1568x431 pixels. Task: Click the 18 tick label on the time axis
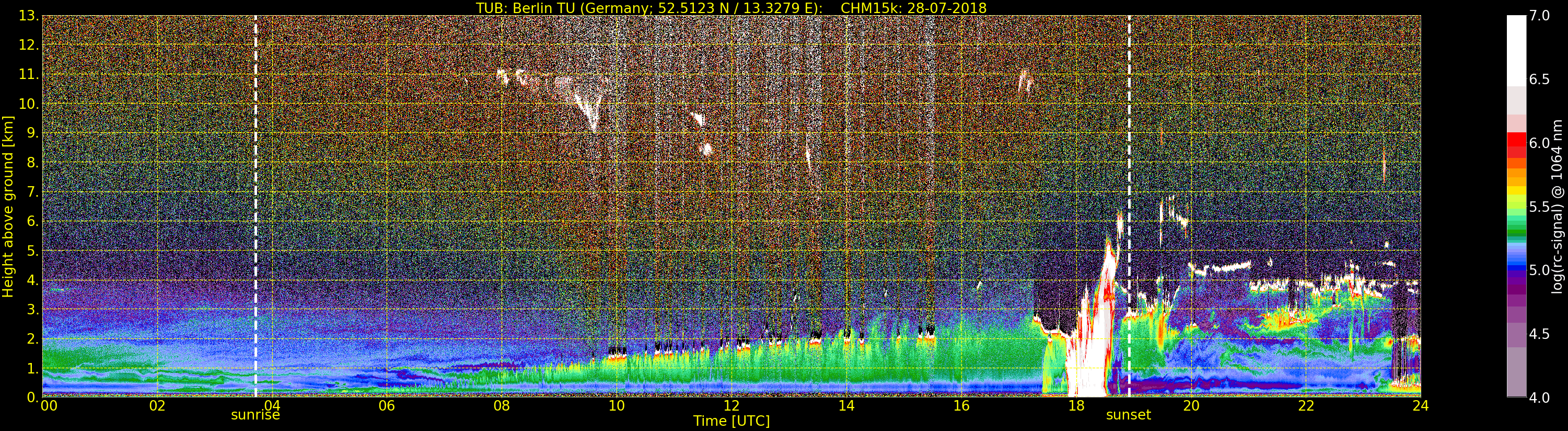(x=1076, y=406)
